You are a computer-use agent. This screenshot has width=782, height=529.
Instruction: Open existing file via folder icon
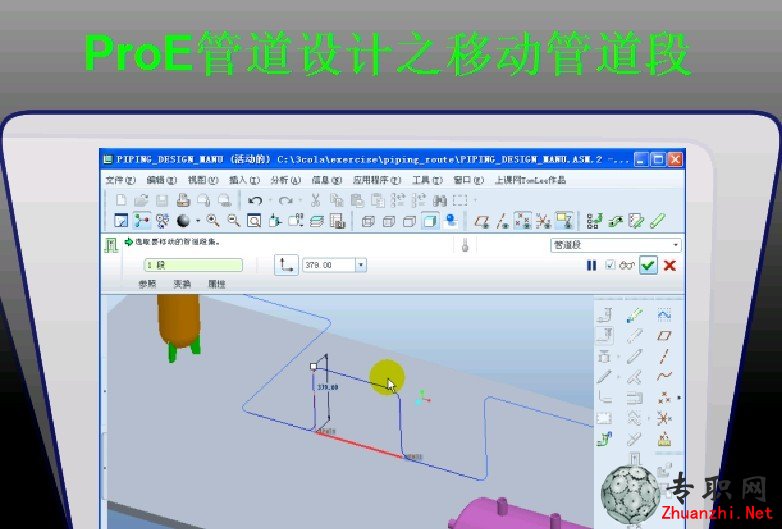141,200
